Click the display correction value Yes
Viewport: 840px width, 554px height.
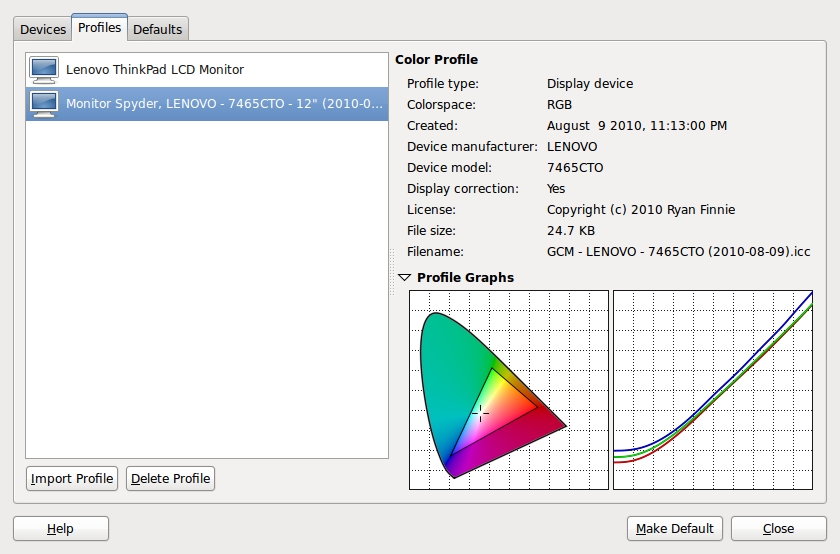(x=556, y=189)
